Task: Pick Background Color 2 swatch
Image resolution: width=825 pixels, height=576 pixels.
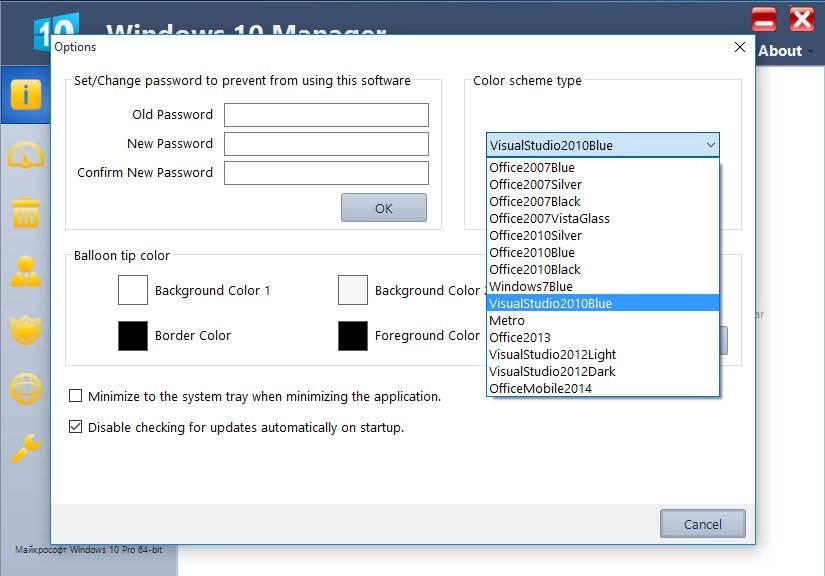Action: pos(353,290)
